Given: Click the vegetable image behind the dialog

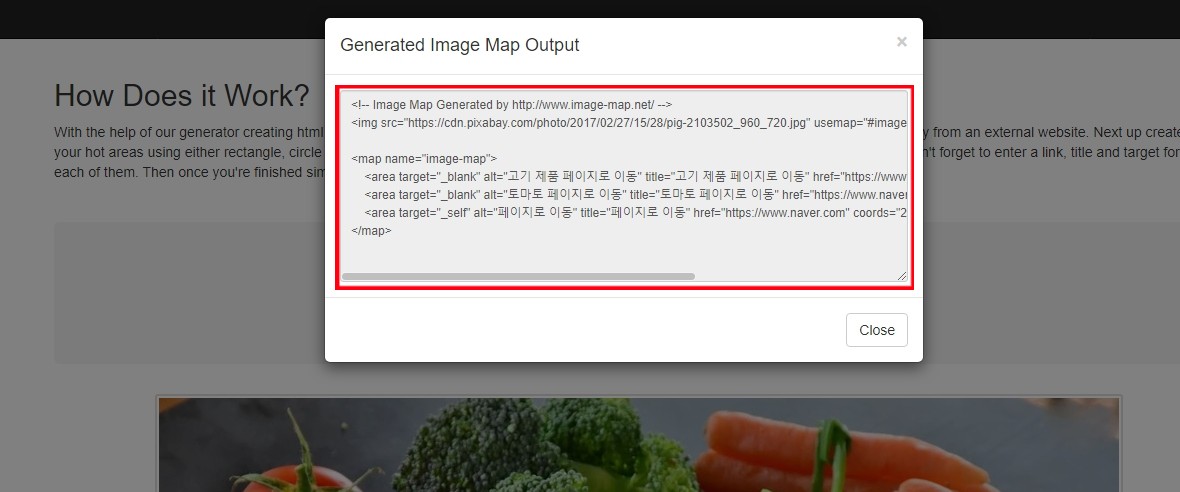Looking at the screenshot, I should [639, 444].
